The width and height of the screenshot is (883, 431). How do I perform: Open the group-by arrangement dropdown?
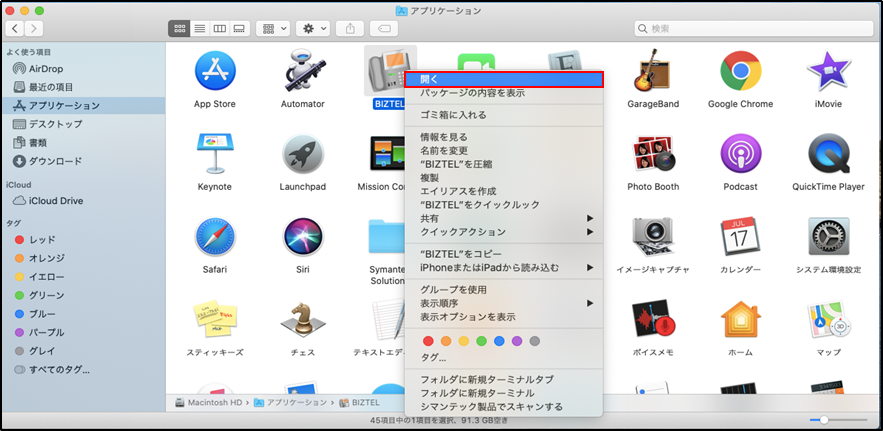coord(273,29)
